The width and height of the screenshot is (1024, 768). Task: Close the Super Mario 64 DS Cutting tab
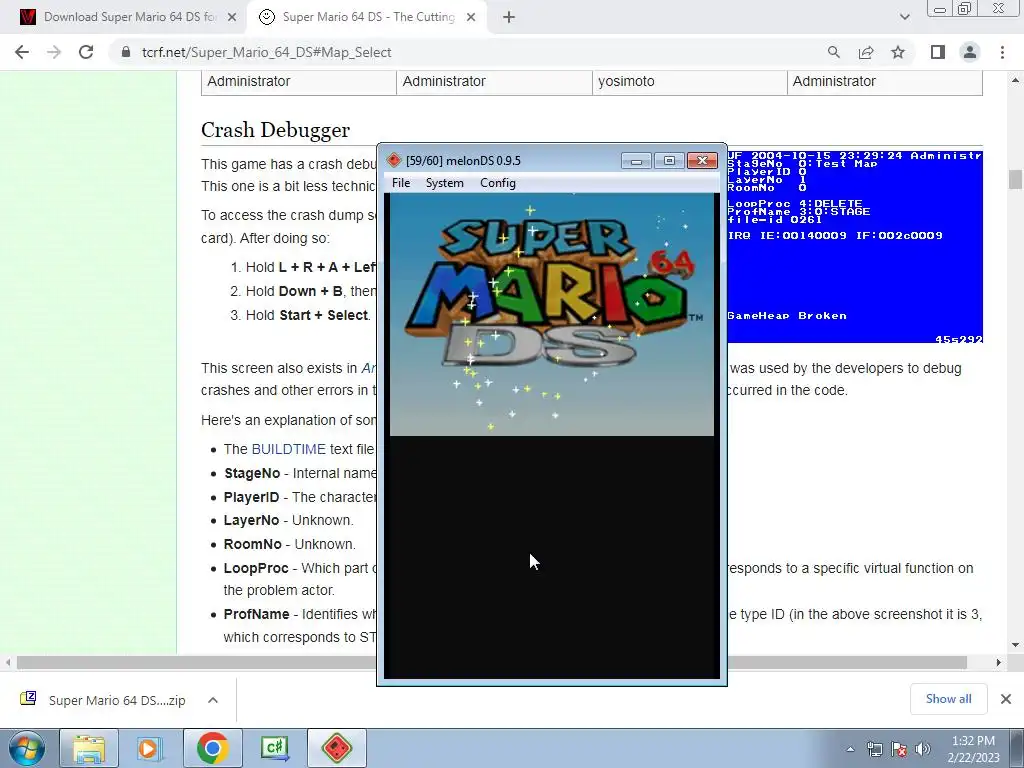[x=471, y=18]
